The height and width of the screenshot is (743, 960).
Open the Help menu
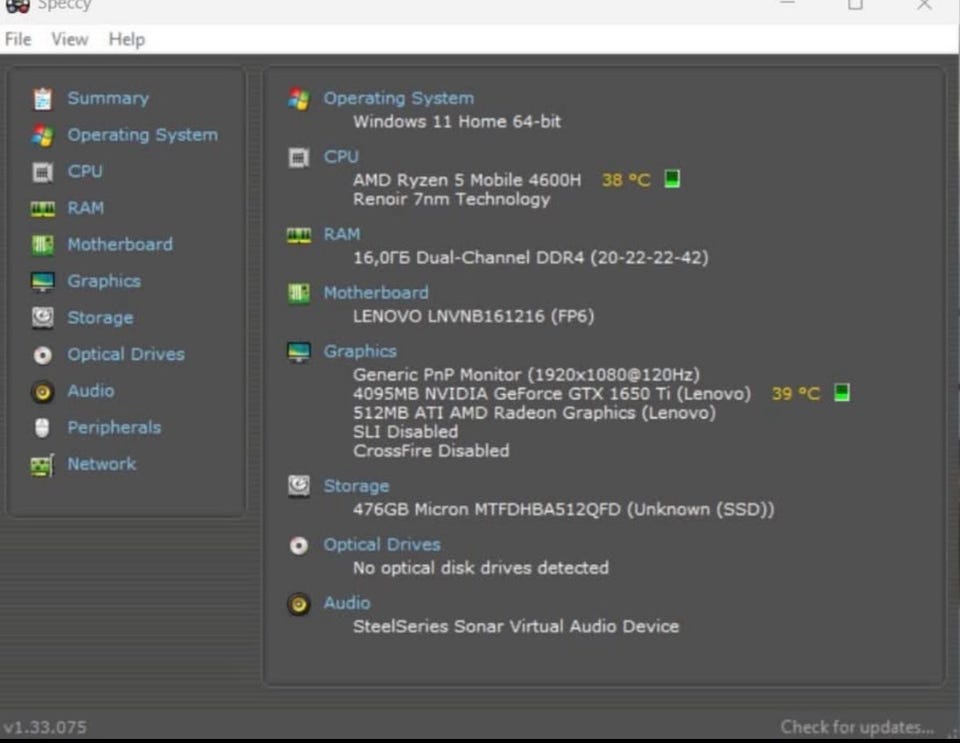click(127, 39)
